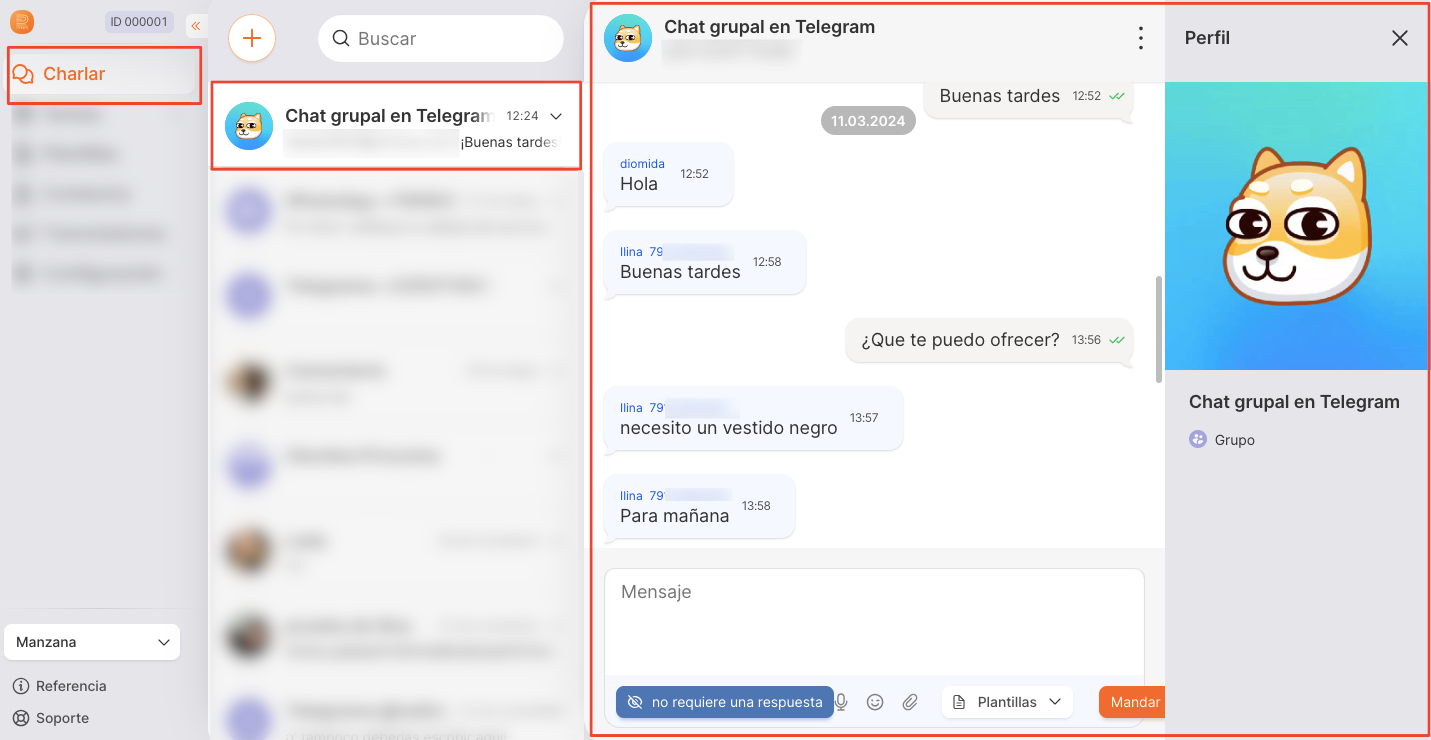Click the microphone voice message icon
Screen dimensions: 1431x740
841,702
